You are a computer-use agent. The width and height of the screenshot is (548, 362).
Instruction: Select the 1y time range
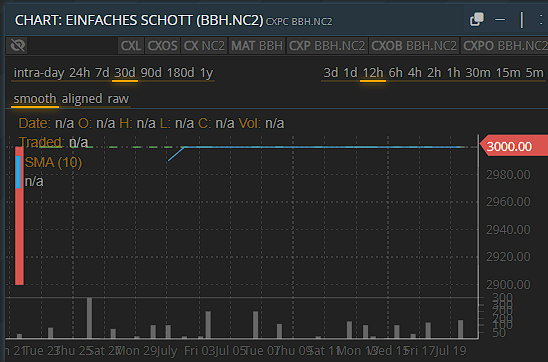(x=206, y=73)
